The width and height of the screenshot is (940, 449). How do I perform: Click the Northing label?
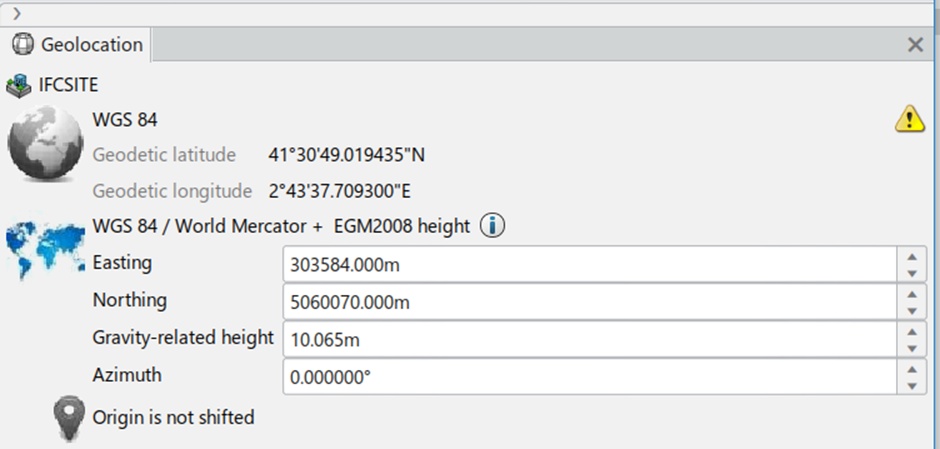129,300
